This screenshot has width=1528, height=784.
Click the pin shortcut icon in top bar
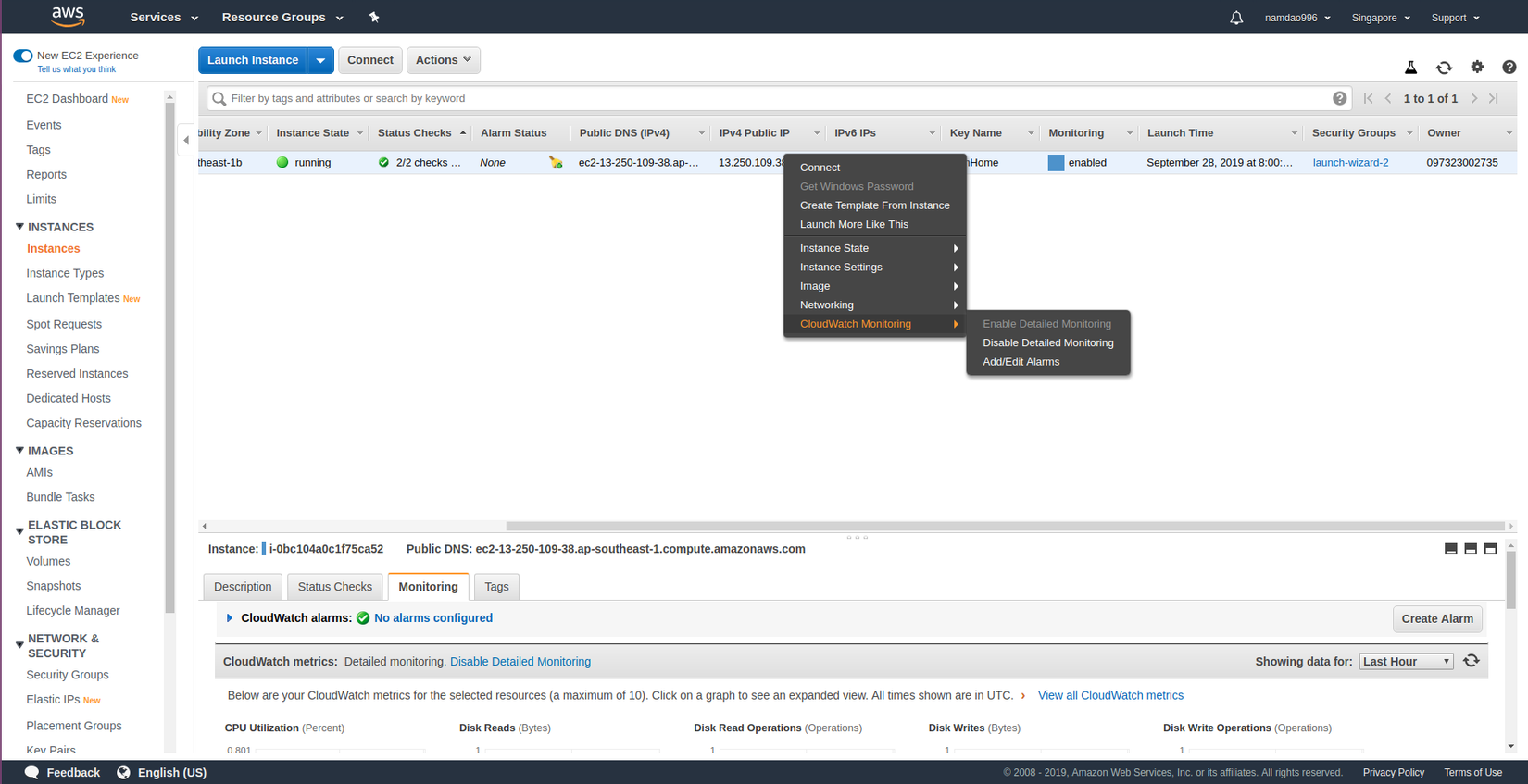(x=374, y=18)
